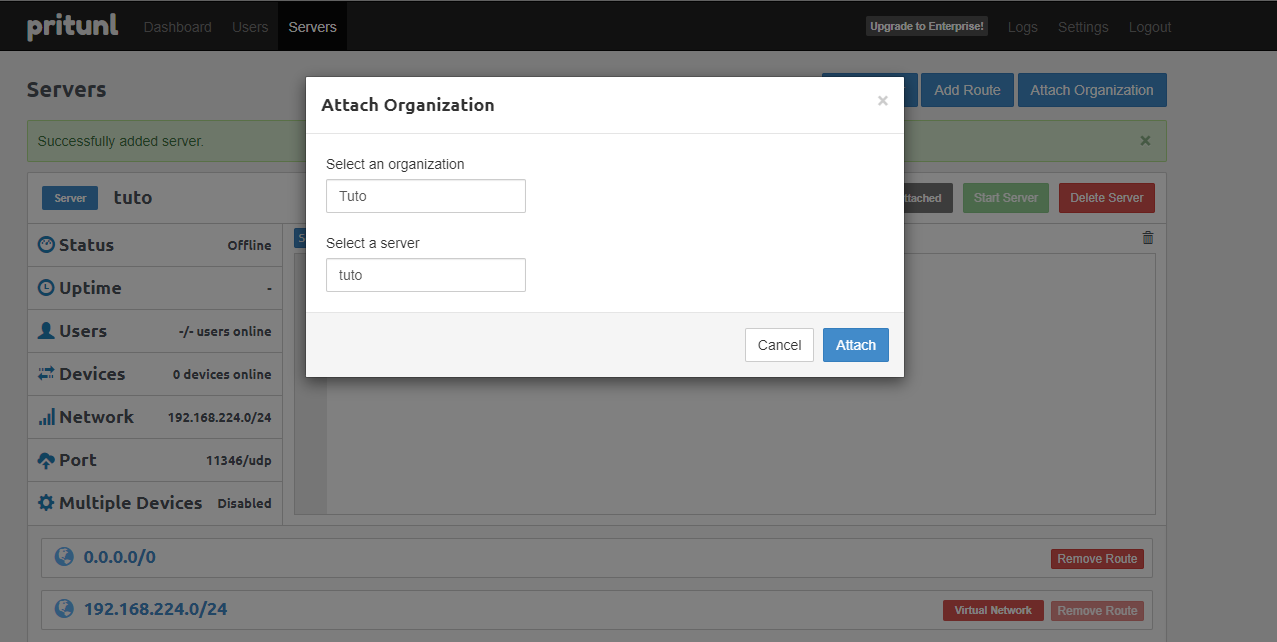Click the Delete Server button
The width and height of the screenshot is (1277, 642).
click(x=1107, y=198)
